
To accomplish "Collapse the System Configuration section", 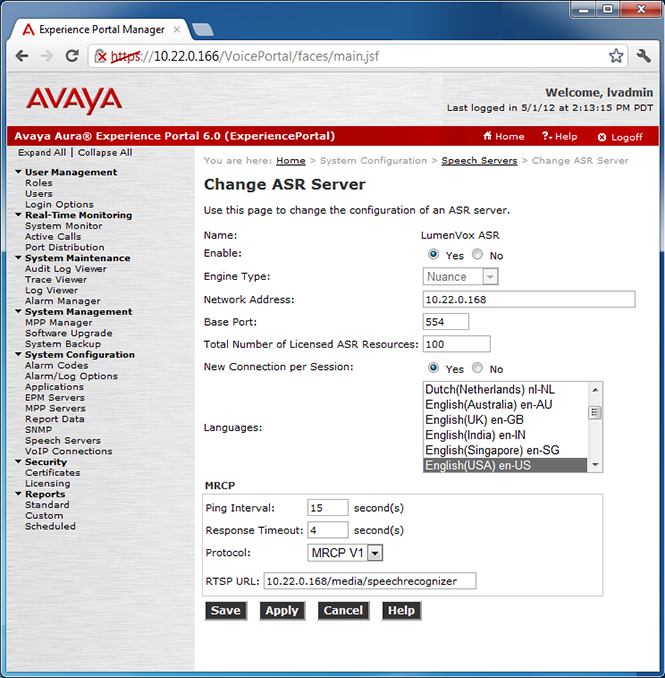I will 18,354.
